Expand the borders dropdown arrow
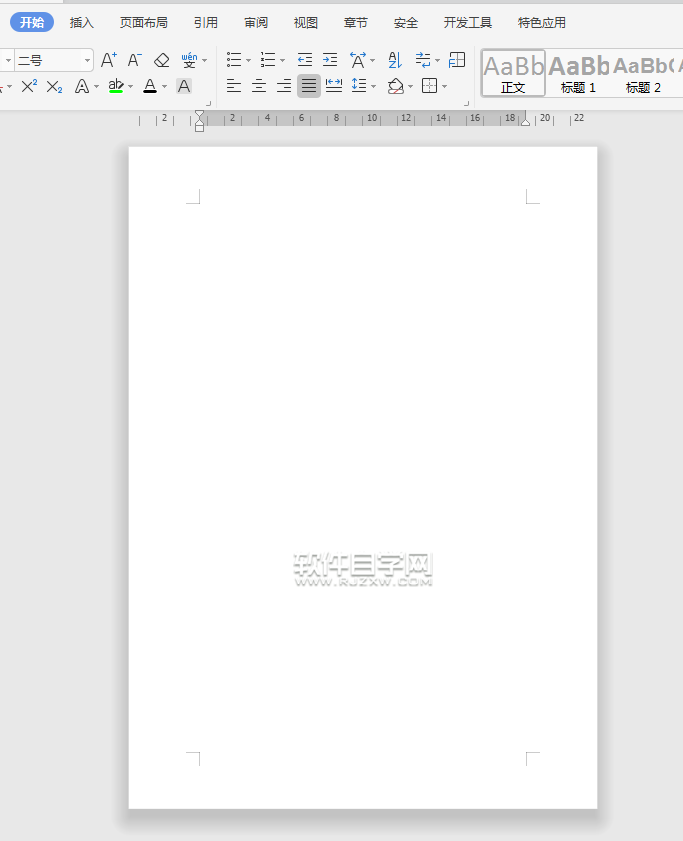Screen dimensions: 683x841 (x=445, y=86)
